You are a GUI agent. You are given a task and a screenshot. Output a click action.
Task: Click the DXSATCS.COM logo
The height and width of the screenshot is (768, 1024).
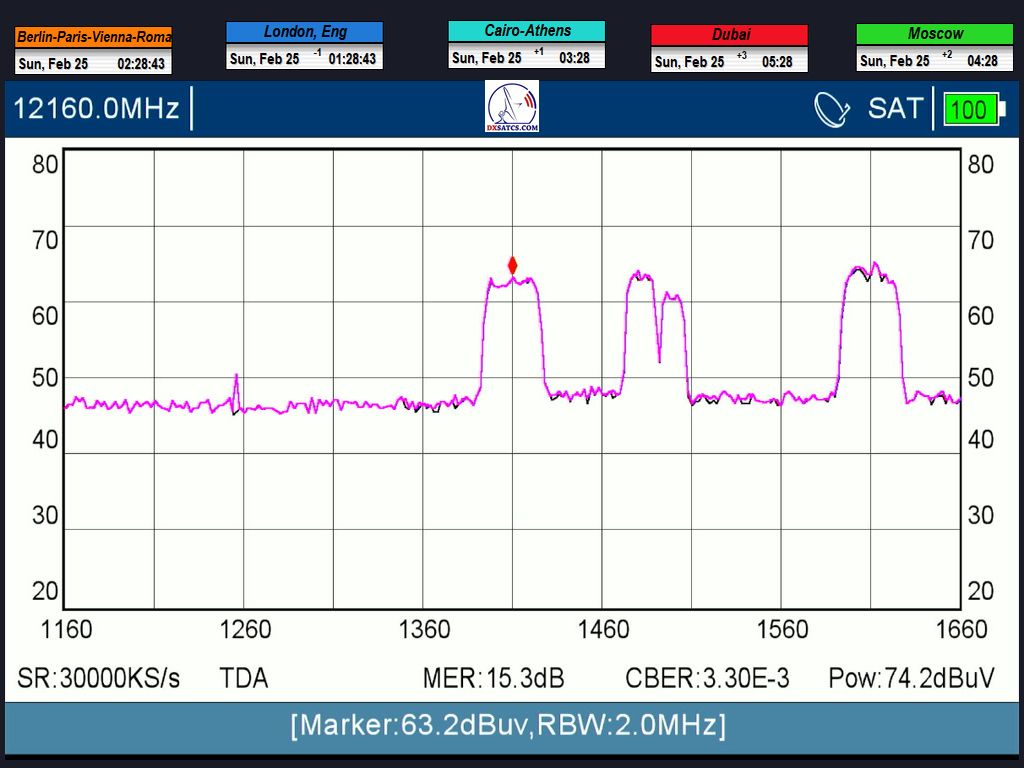512,108
